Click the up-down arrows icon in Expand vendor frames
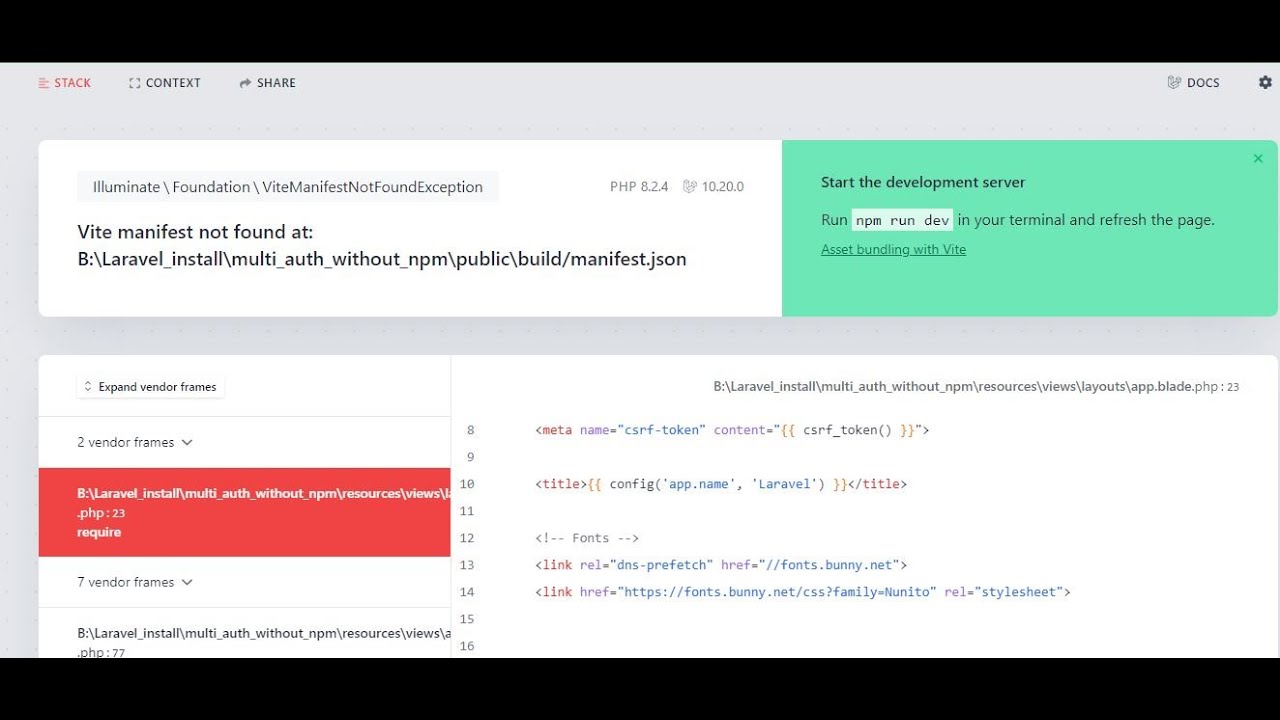Image resolution: width=1280 pixels, height=720 pixels. pos(88,387)
